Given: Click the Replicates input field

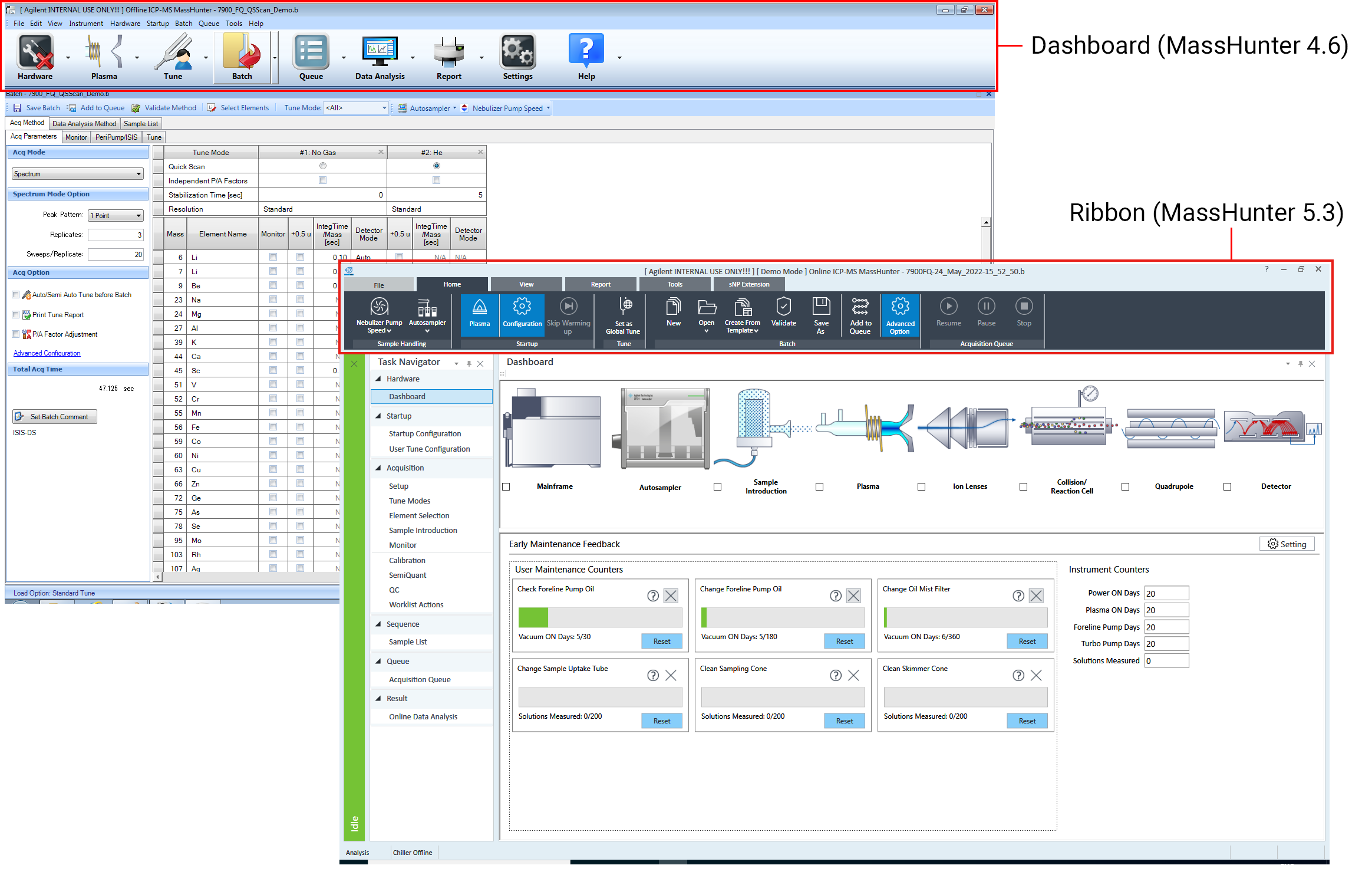Looking at the screenshot, I should tap(116, 235).
